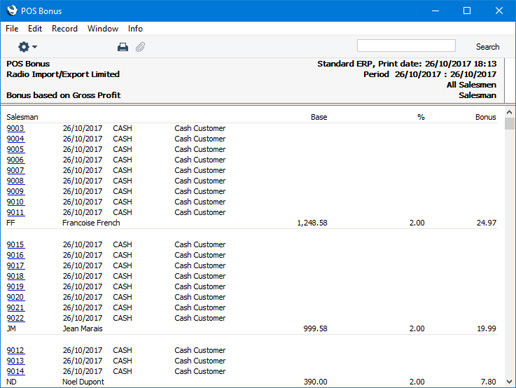Select Noel Dupont salesman name
This screenshot has height=388, width=516.
[83, 382]
